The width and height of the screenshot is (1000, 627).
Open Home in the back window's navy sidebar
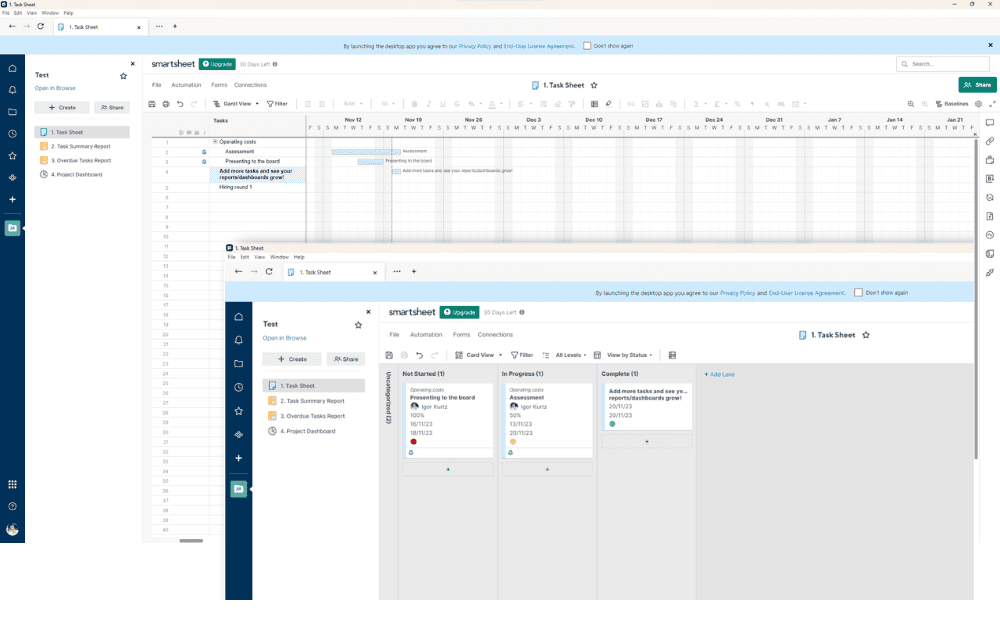12,68
